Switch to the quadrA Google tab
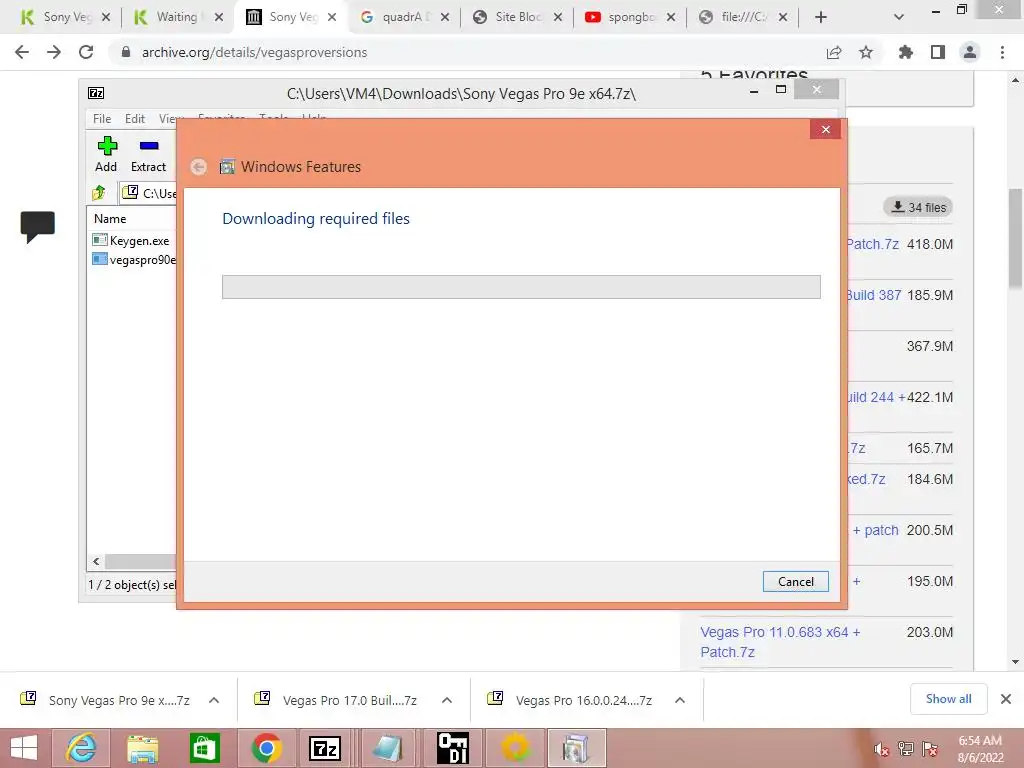Image resolution: width=1024 pixels, height=768 pixels. tap(404, 17)
